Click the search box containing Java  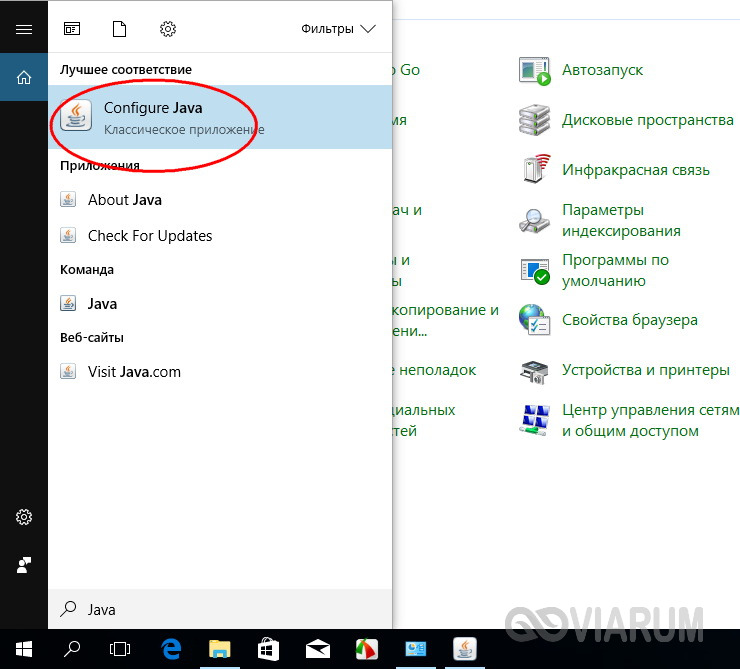click(220, 609)
